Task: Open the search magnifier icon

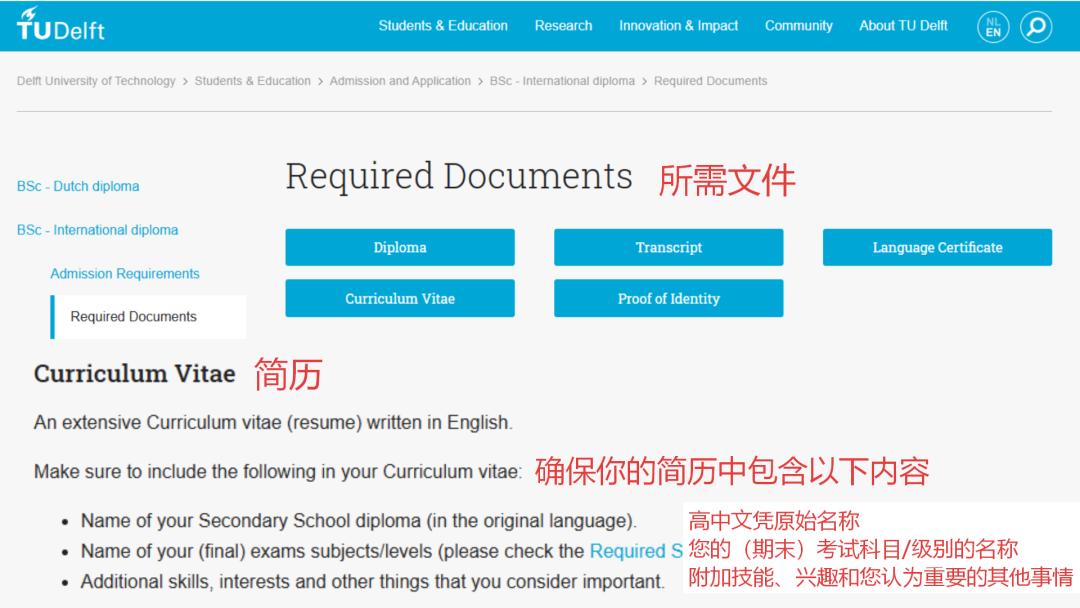Action: click(x=1035, y=27)
